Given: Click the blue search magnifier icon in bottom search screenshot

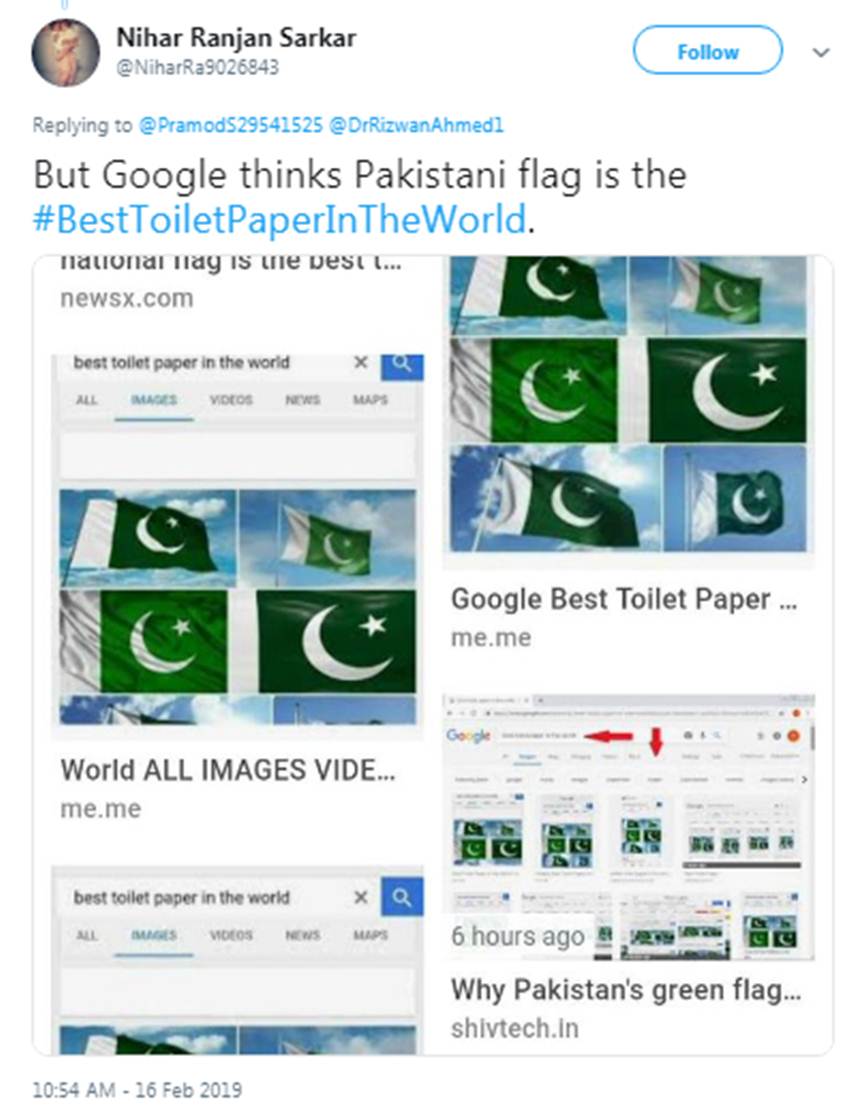Looking at the screenshot, I should 402,897.
